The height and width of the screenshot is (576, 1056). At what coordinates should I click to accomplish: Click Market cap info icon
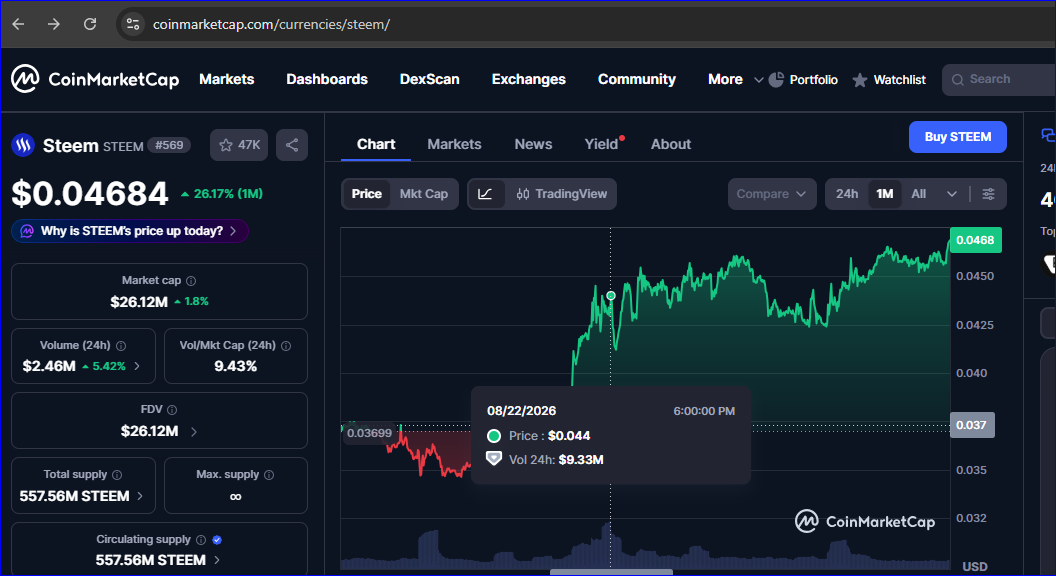click(x=191, y=281)
